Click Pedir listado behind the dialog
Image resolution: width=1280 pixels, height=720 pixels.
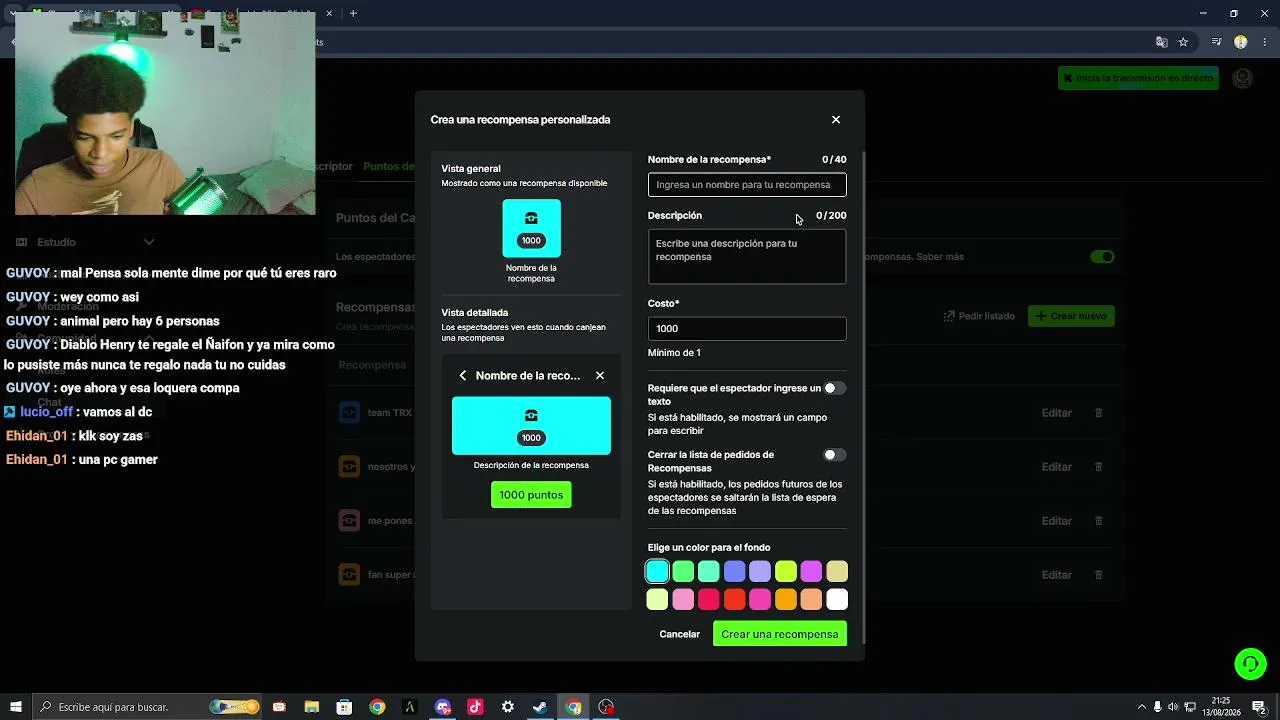[x=979, y=316]
